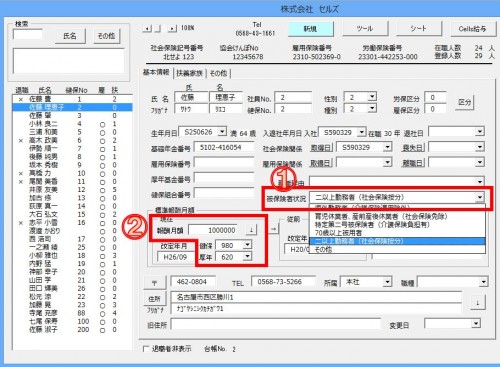Screen dimensions: 500x367
Task: Click the 区分 button
Action: tap(464, 103)
